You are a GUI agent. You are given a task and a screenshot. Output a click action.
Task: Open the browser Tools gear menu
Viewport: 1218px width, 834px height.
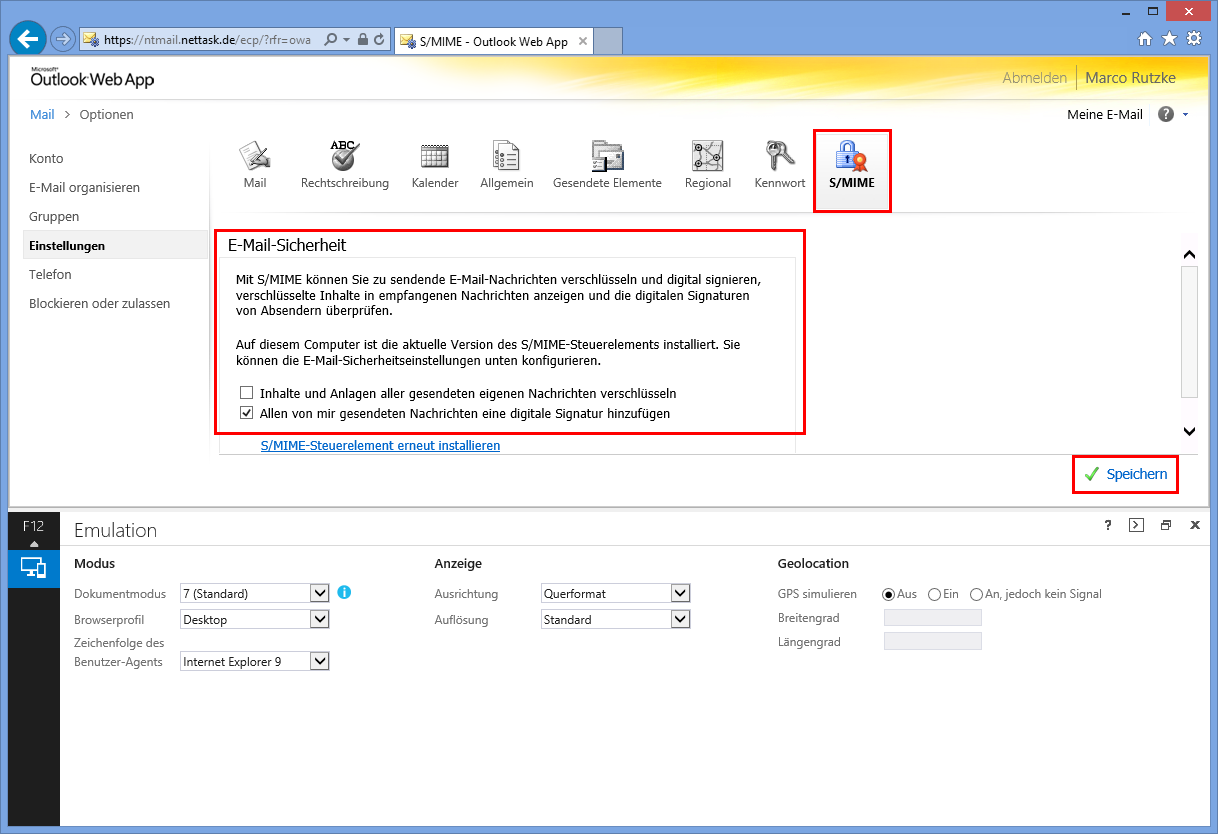(x=1194, y=39)
